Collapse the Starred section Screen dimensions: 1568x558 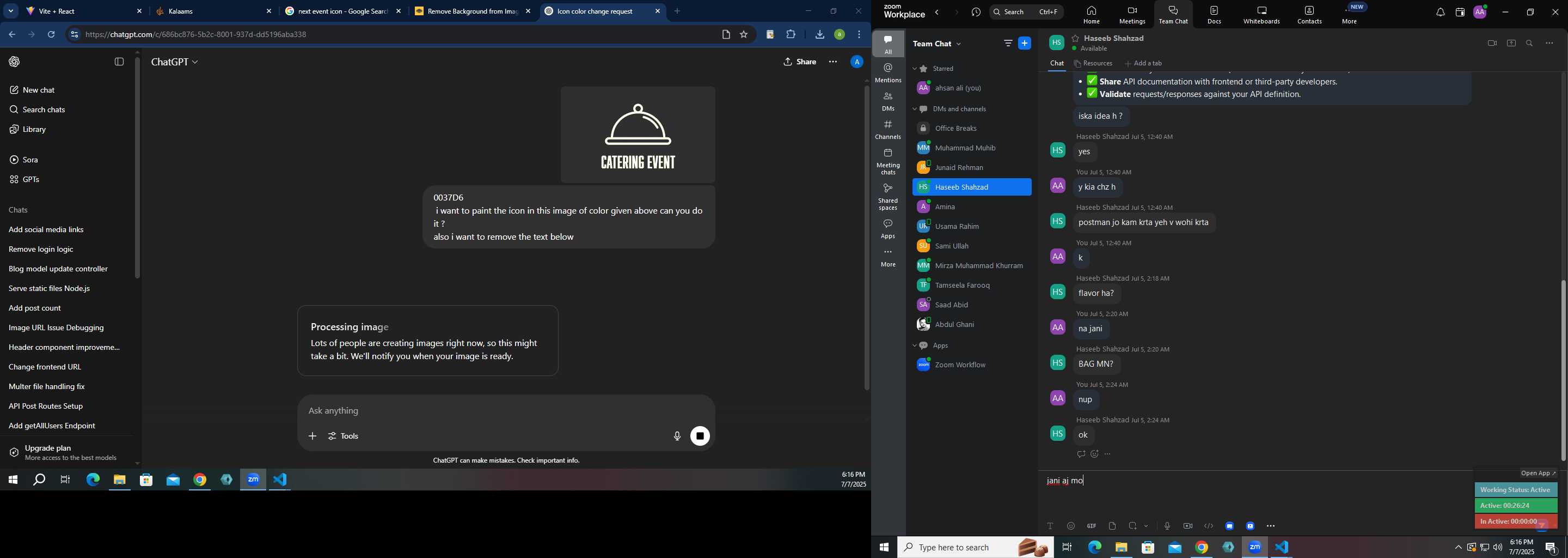(x=914, y=69)
